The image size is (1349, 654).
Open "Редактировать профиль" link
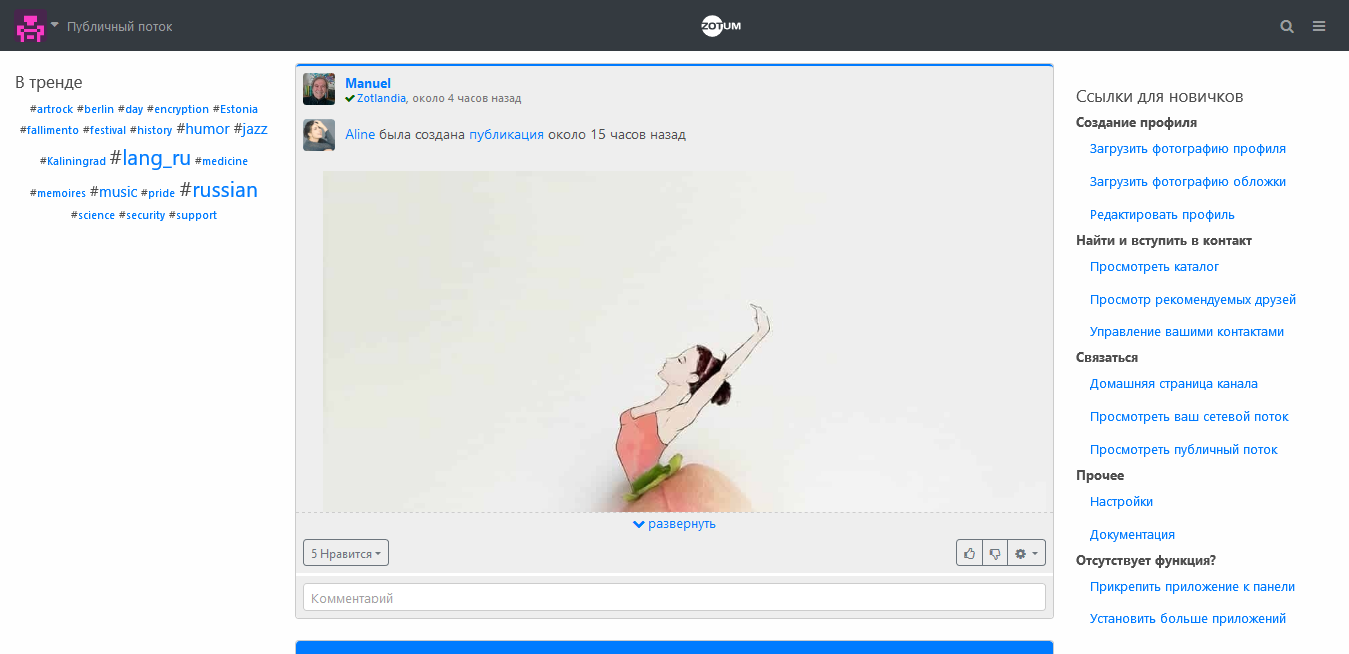tap(1162, 215)
